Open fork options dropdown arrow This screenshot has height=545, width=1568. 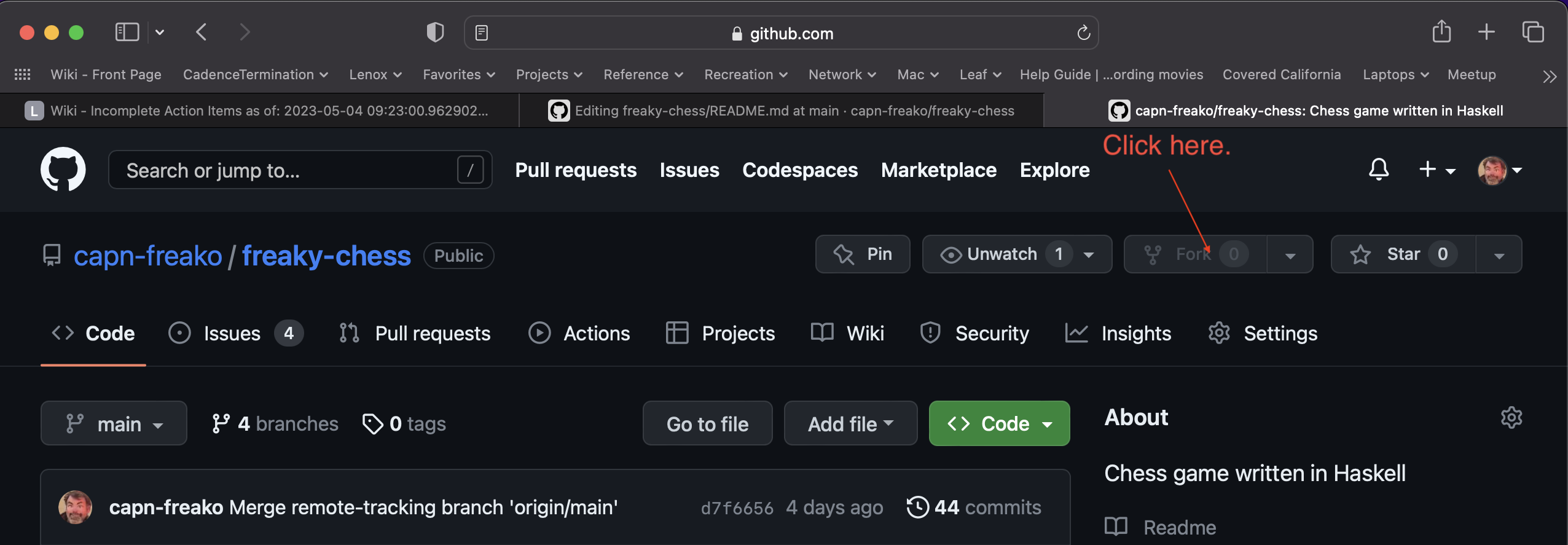click(1290, 254)
